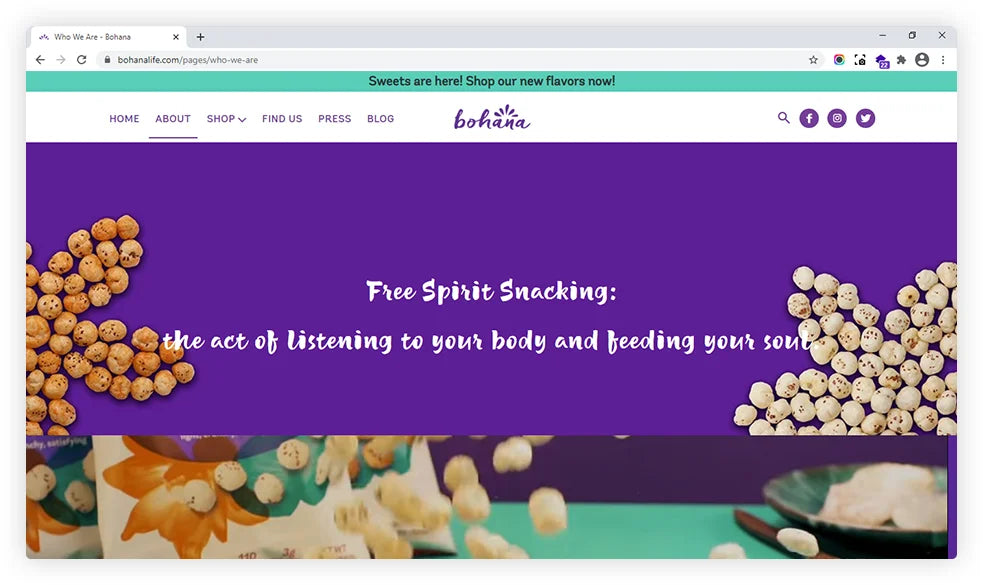Open a new browser tab

tap(200, 37)
